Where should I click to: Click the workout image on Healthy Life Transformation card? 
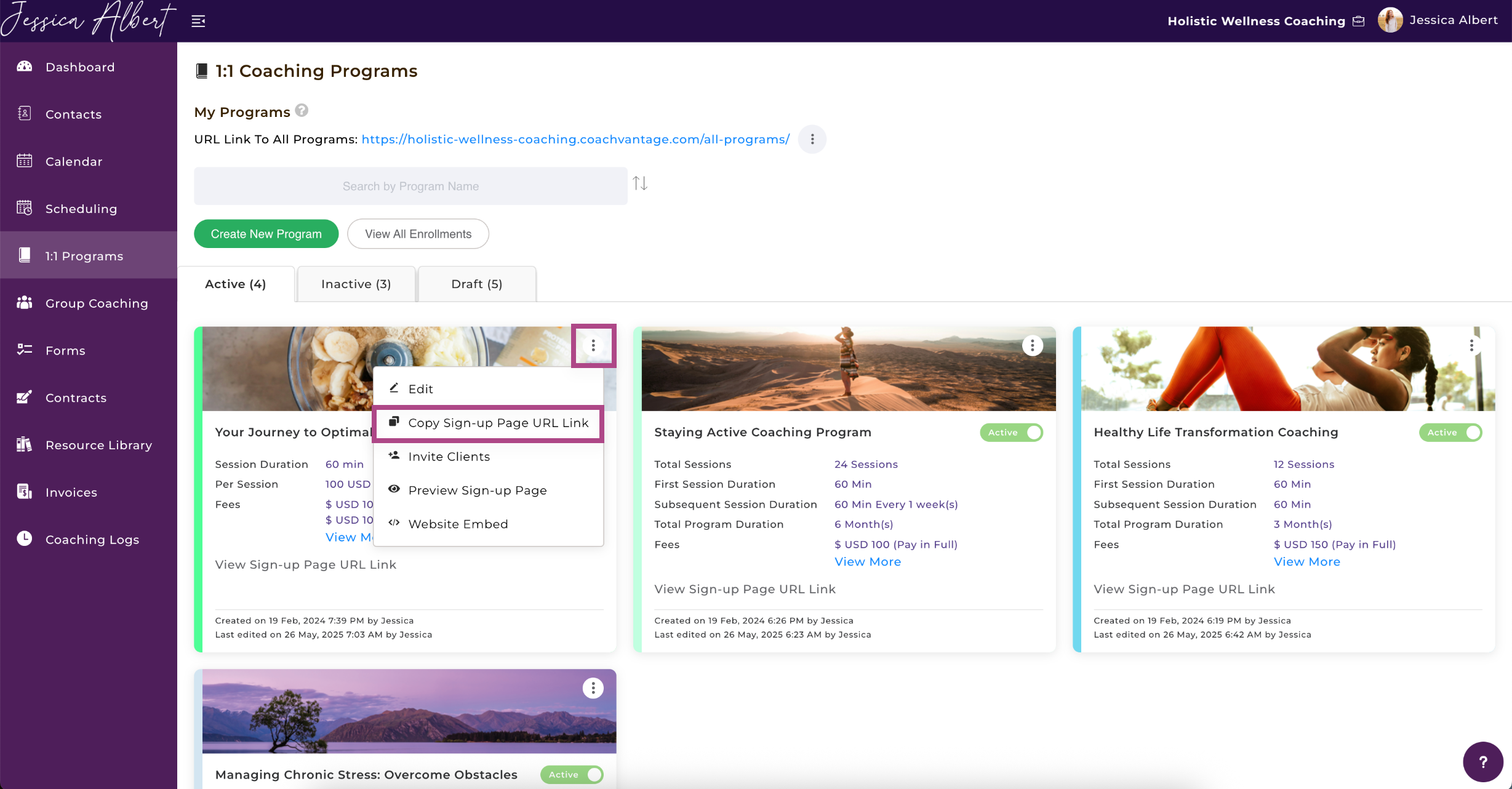pos(1288,369)
